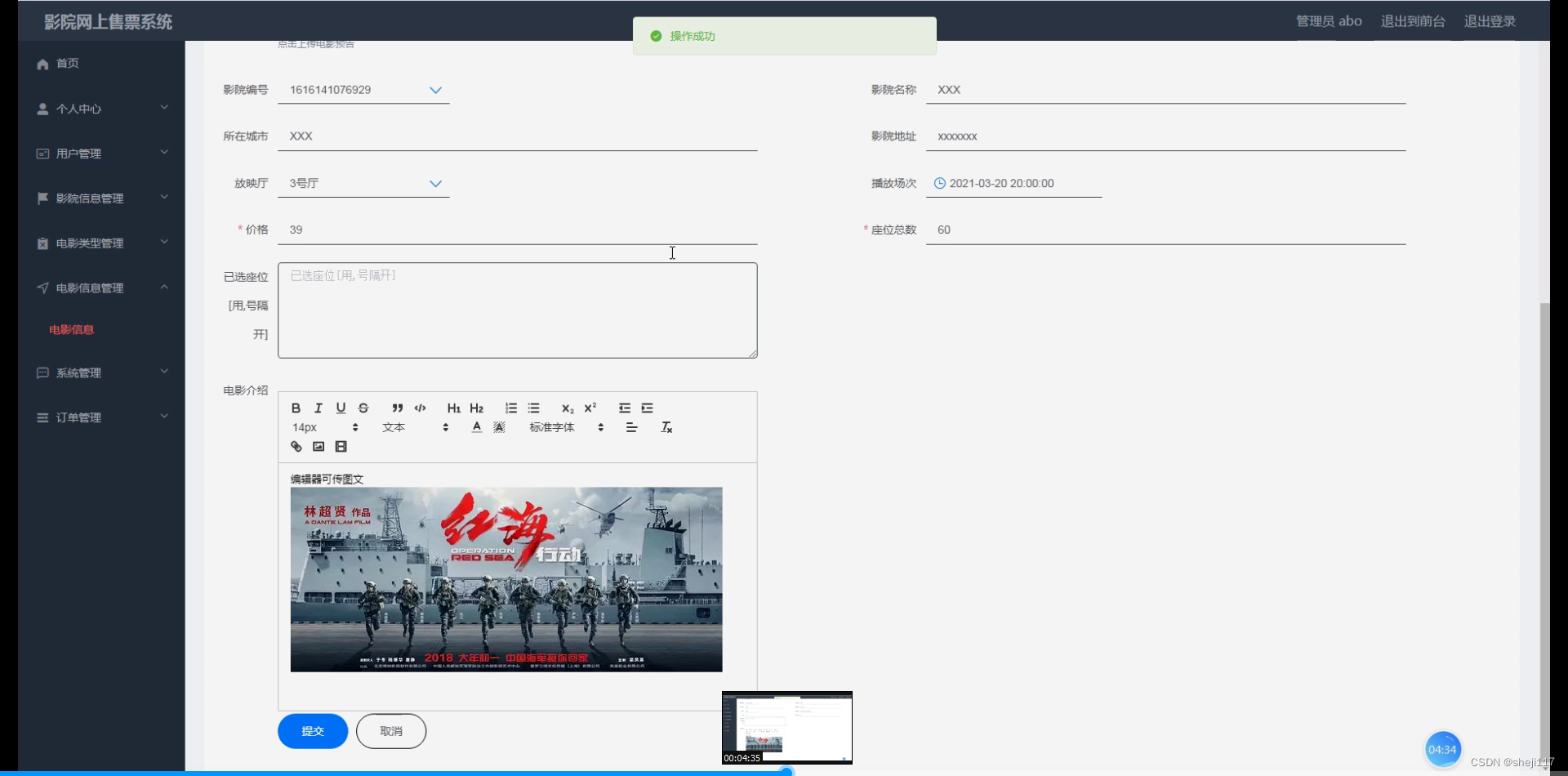Insert a hyperlink using the link icon

tap(296, 447)
